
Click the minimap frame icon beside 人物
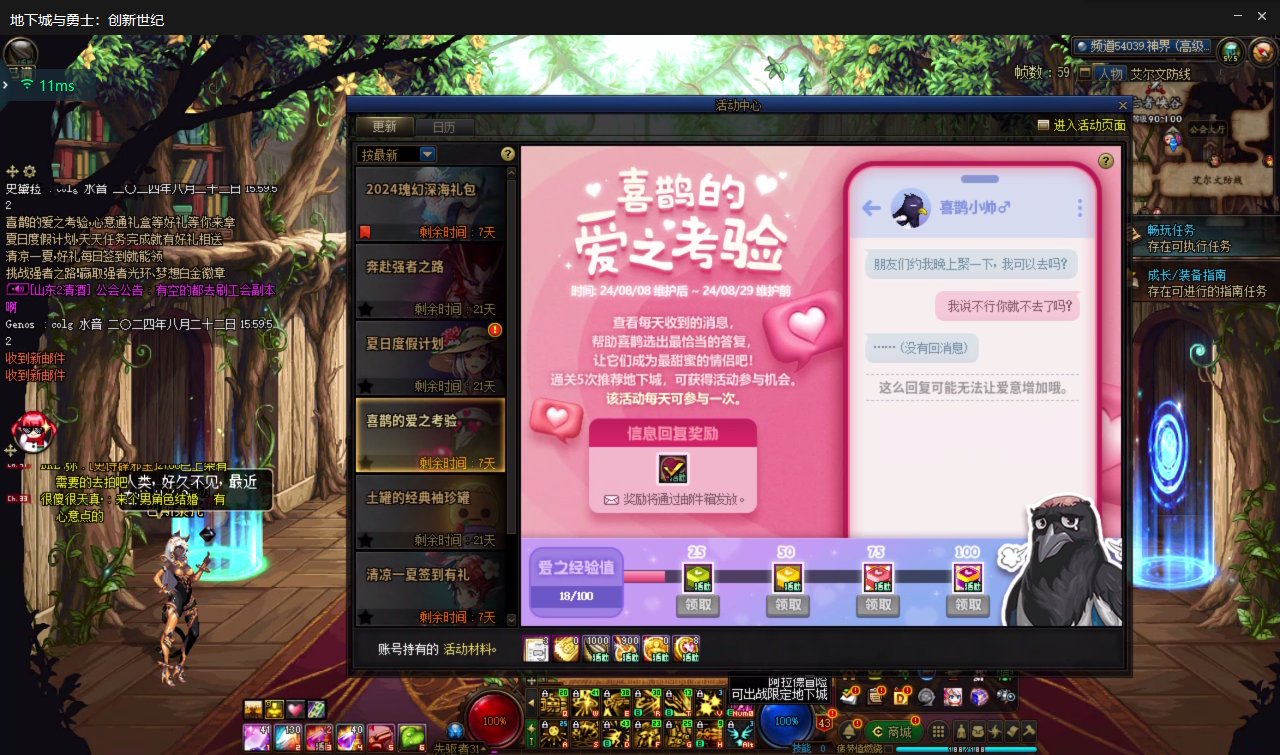1084,73
